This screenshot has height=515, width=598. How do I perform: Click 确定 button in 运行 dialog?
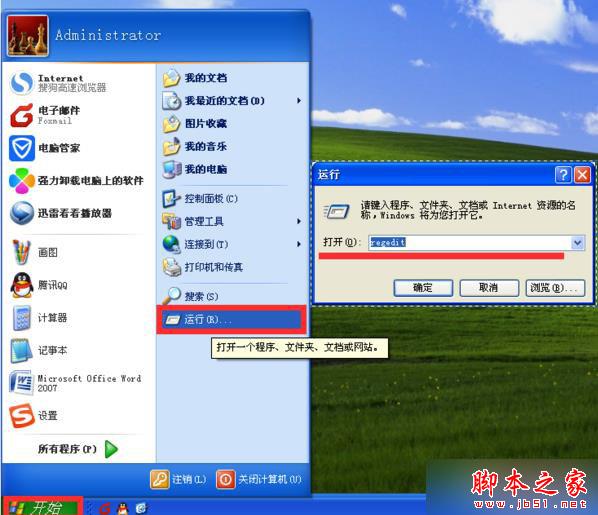click(x=423, y=288)
